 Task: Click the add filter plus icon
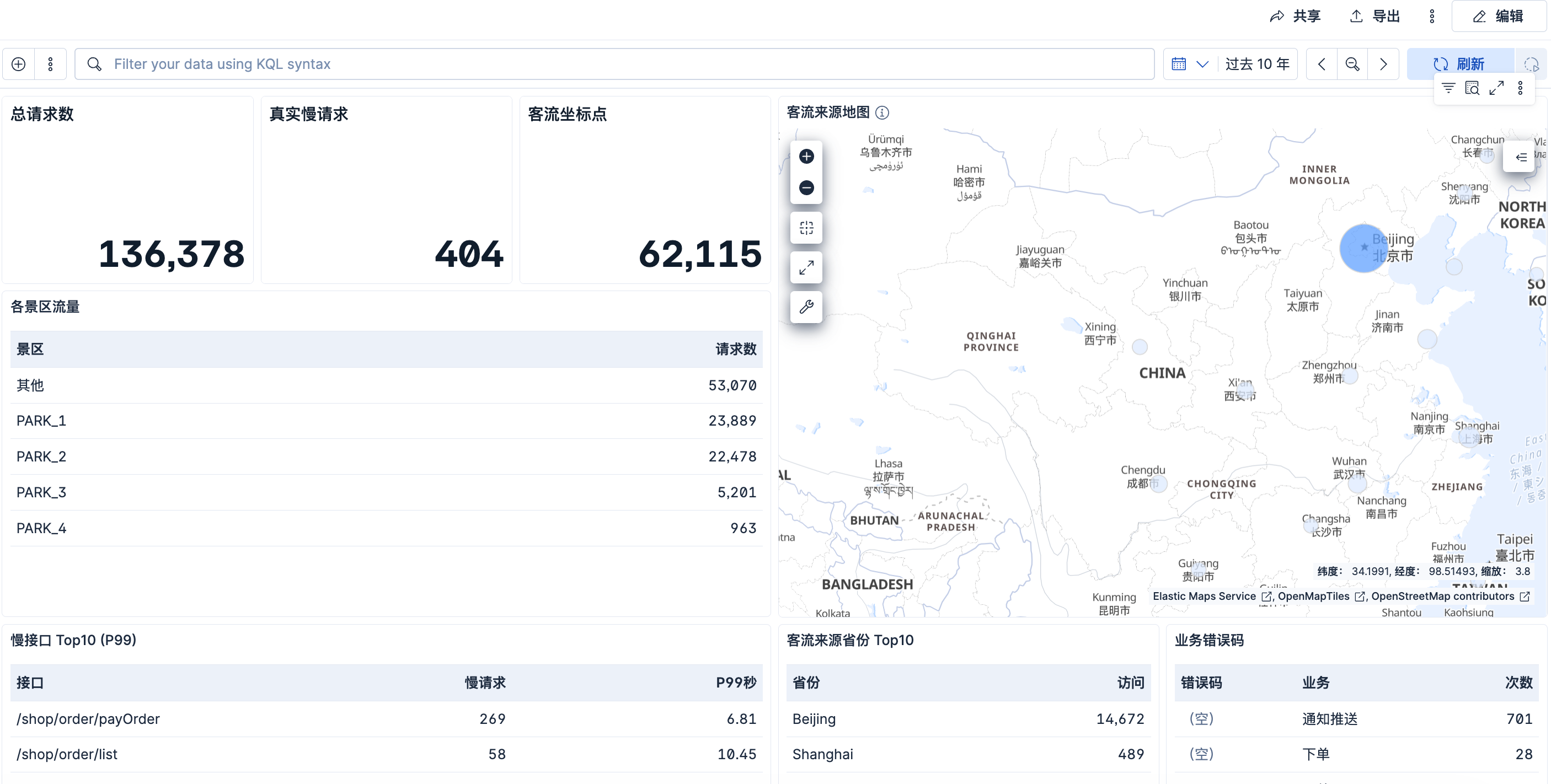pyautogui.click(x=19, y=64)
